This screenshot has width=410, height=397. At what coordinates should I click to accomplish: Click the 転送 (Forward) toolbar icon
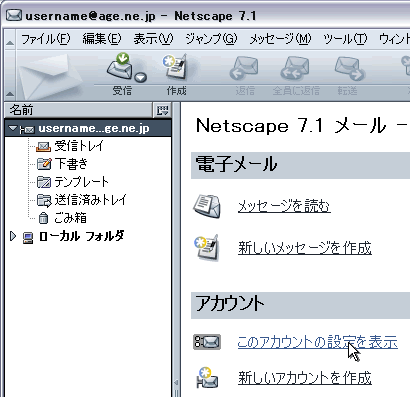[x=349, y=68]
